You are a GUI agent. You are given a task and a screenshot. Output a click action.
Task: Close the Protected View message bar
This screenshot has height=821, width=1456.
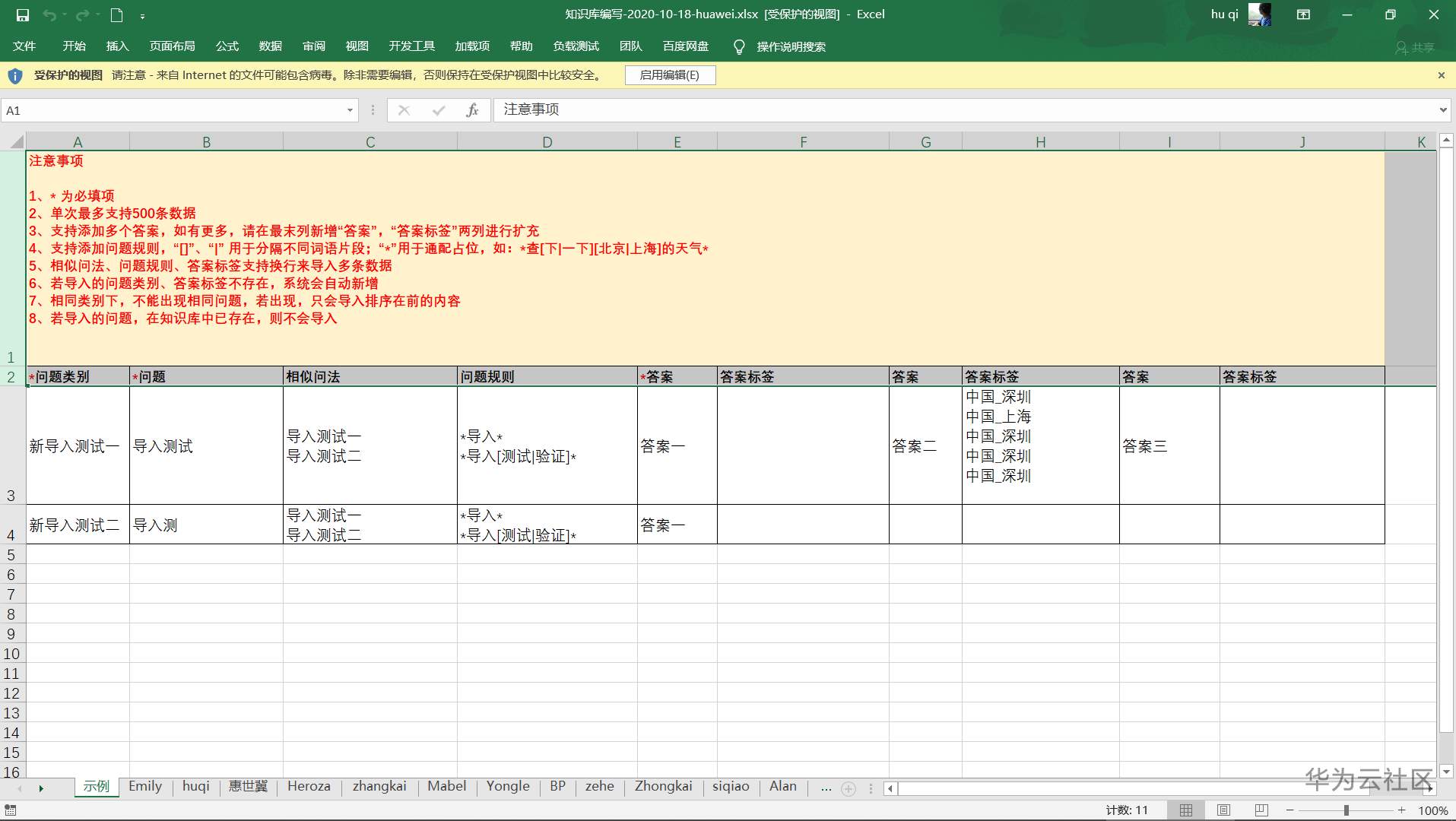(1441, 75)
